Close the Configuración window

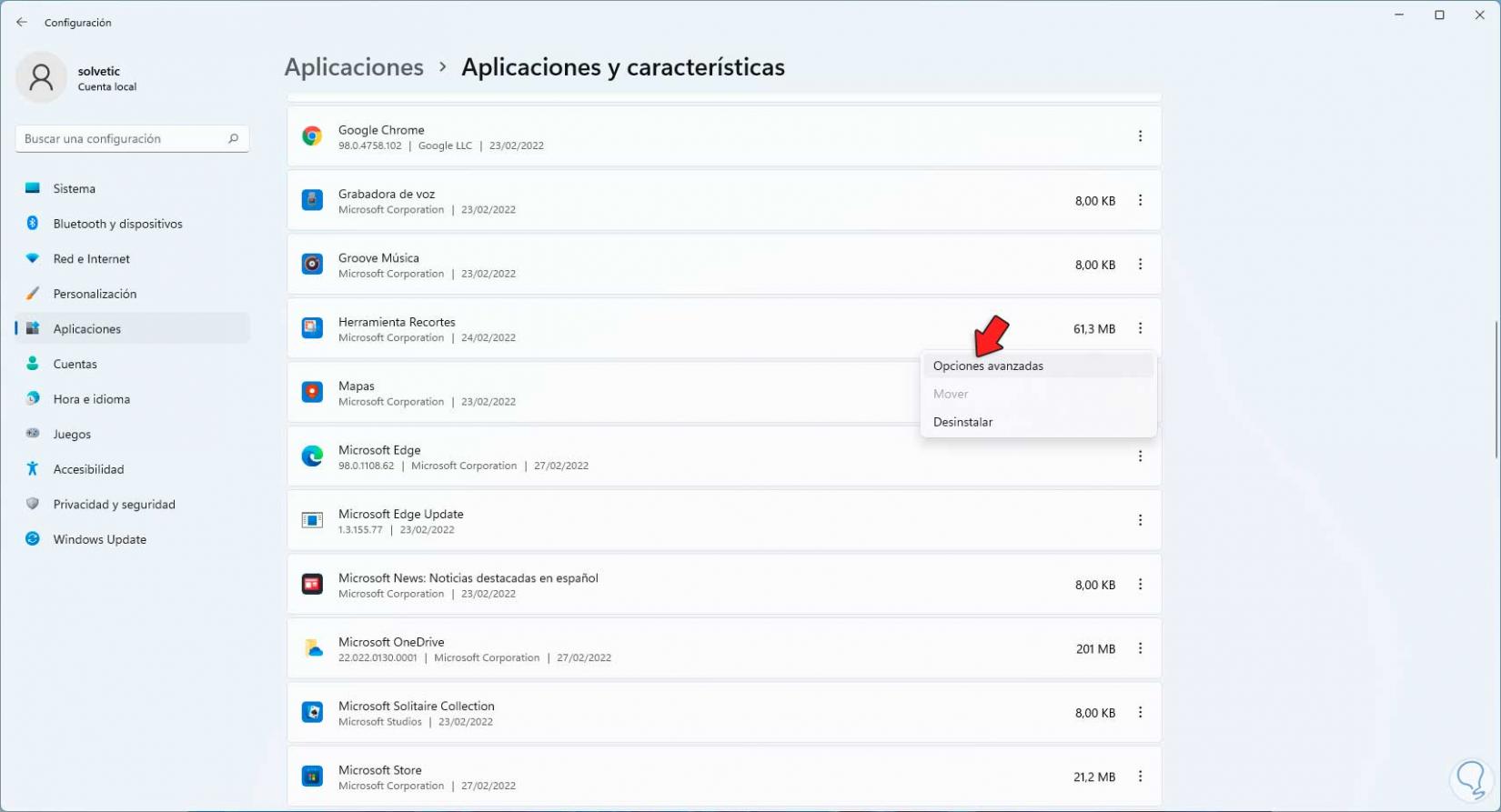pos(1480,15)
